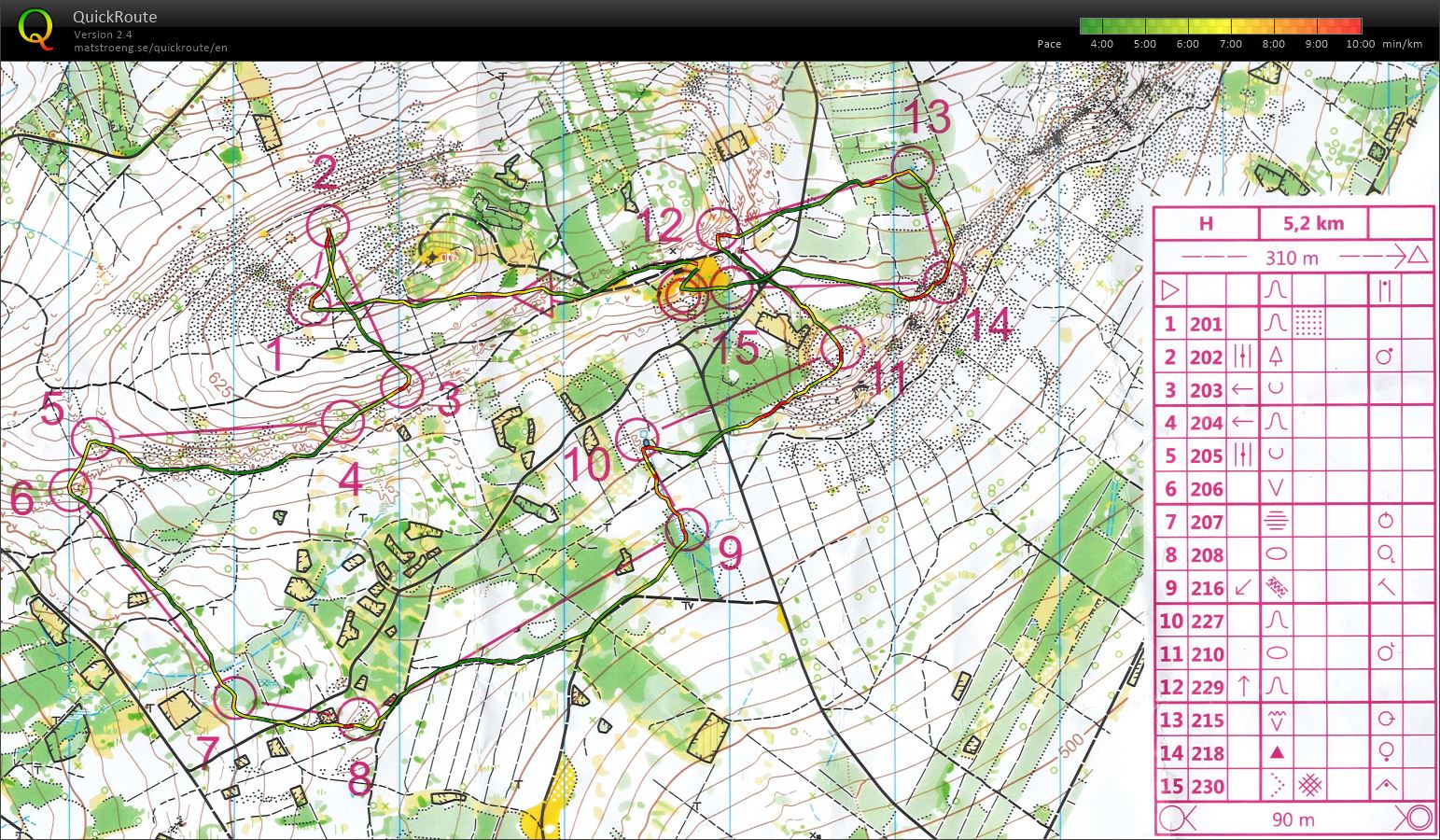Click the QuickRoute Q logo

pyautogui.click(x=35, y=28)
